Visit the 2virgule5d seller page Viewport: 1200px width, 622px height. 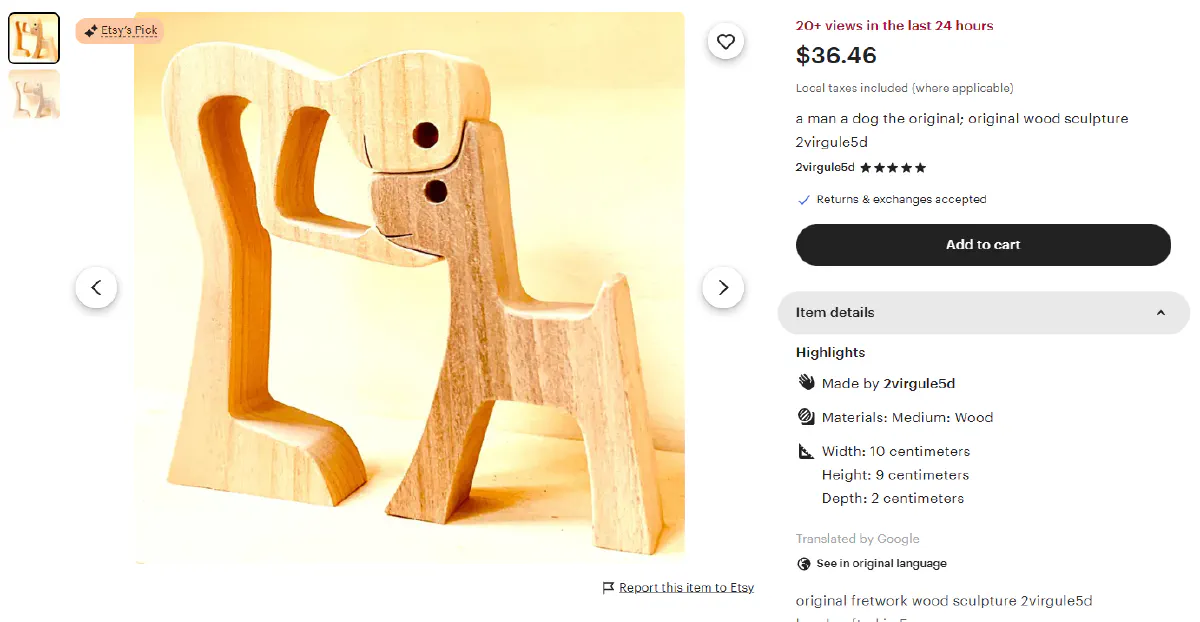(823, 167)
